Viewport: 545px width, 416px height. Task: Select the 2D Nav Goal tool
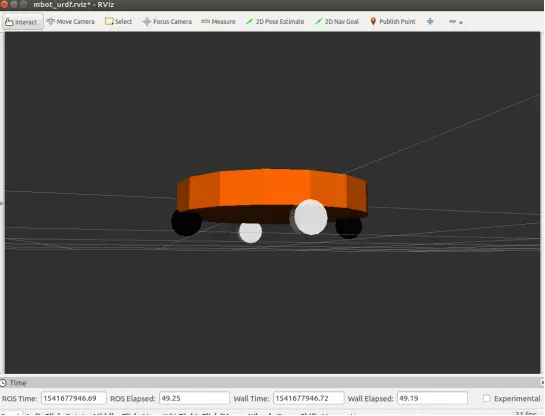[337, 22]
